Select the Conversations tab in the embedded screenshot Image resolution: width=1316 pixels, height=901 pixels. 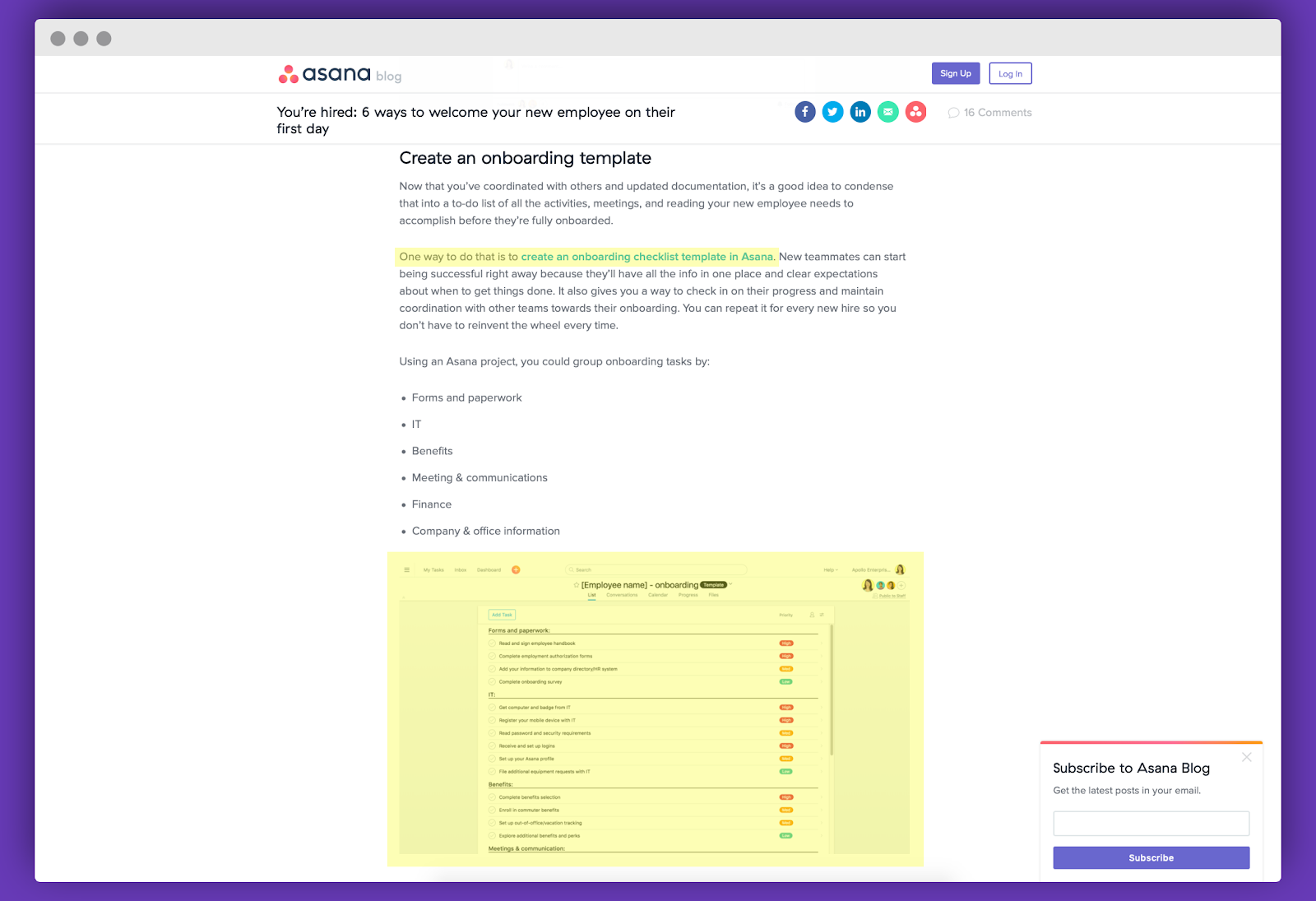[622, 595]
